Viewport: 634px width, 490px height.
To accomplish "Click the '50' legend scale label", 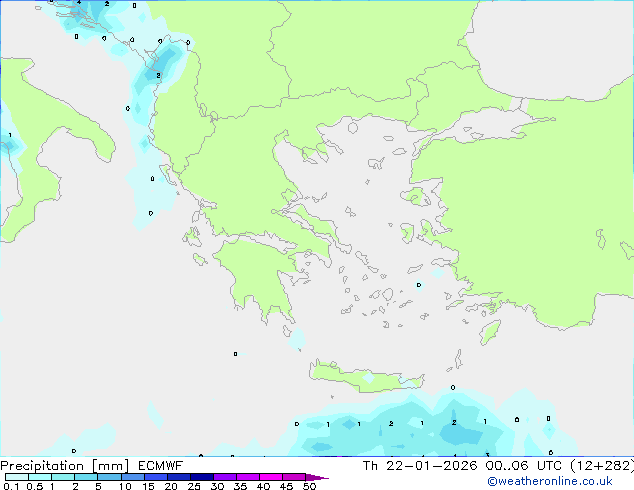I will pos(309,486).
